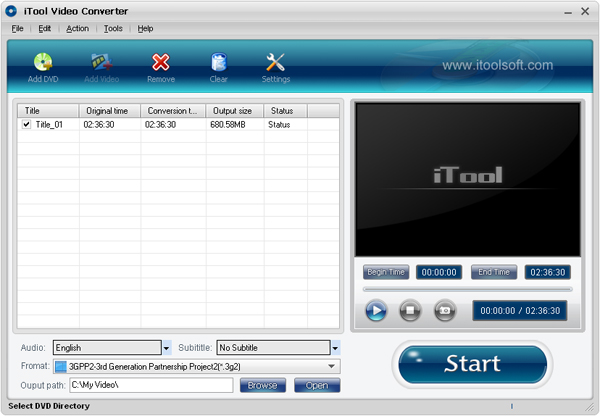Click the Start conversion button
Viewport: 600px width, 416px height.
pos(473,364)
